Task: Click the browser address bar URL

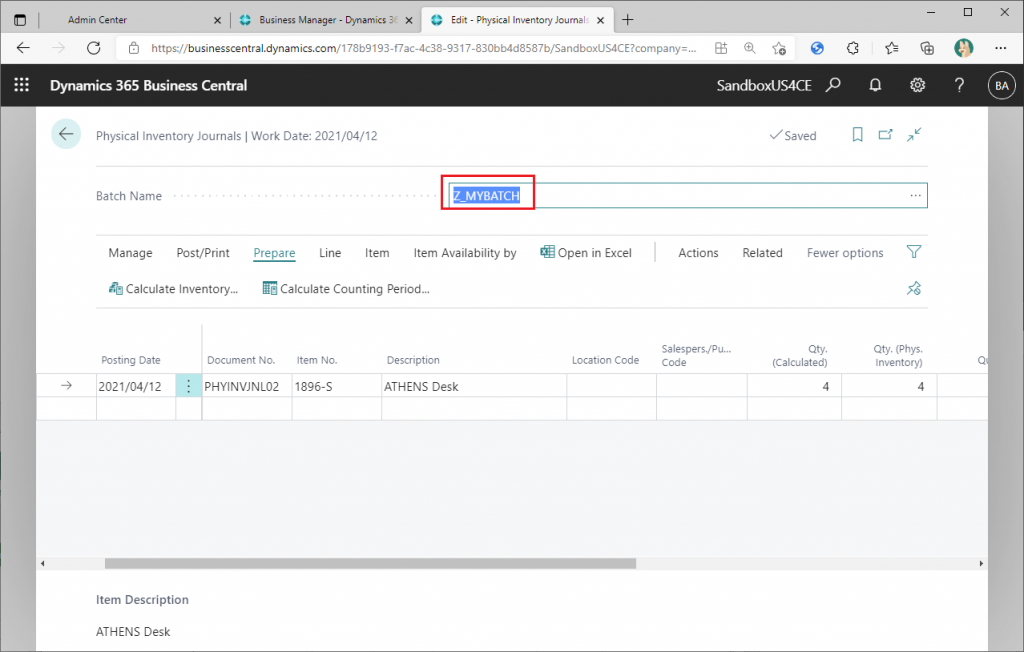Action: point(423,48)
